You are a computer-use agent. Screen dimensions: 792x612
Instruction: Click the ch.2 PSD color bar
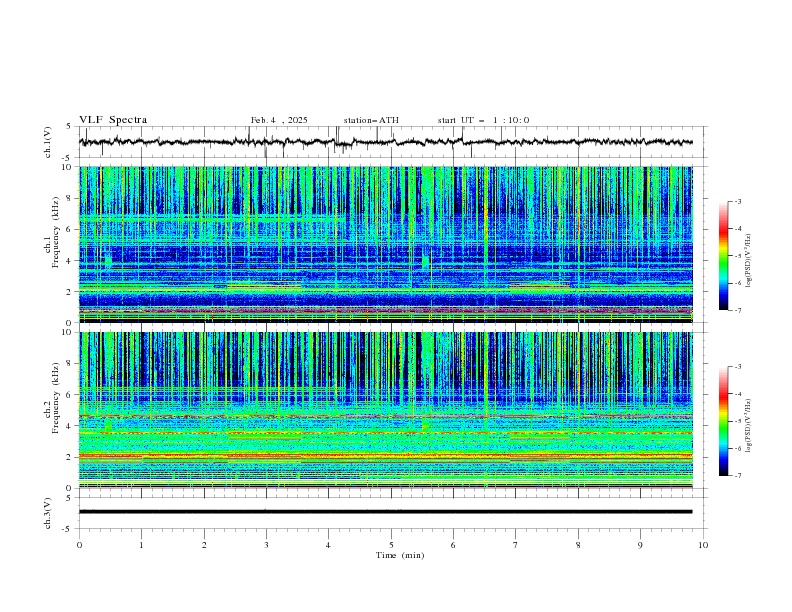(x=723, y=421)
